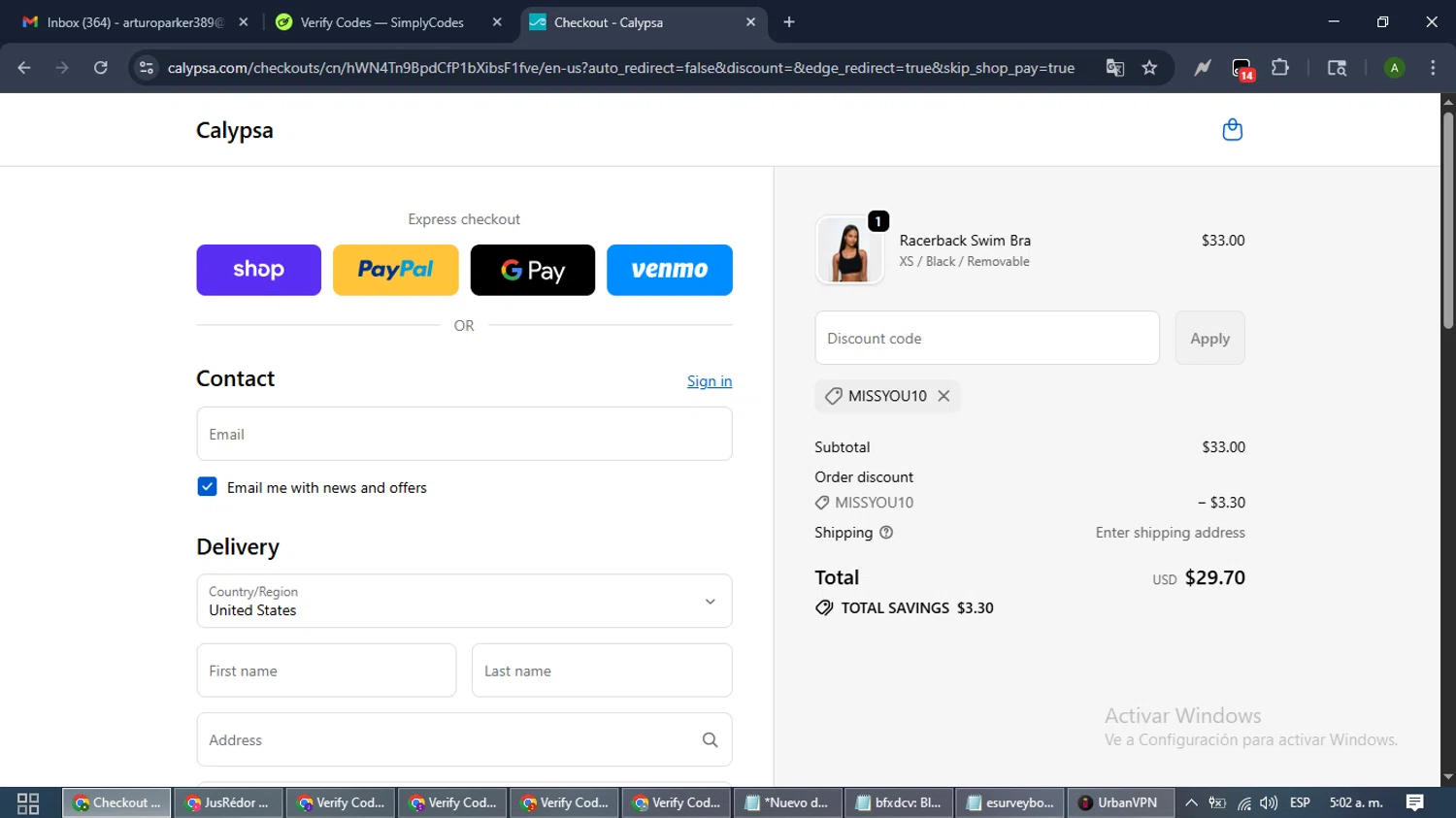This screenshot has width=1456, height=818.
Task: Choose Google Pay express checkout
Action: coord(533,270)
